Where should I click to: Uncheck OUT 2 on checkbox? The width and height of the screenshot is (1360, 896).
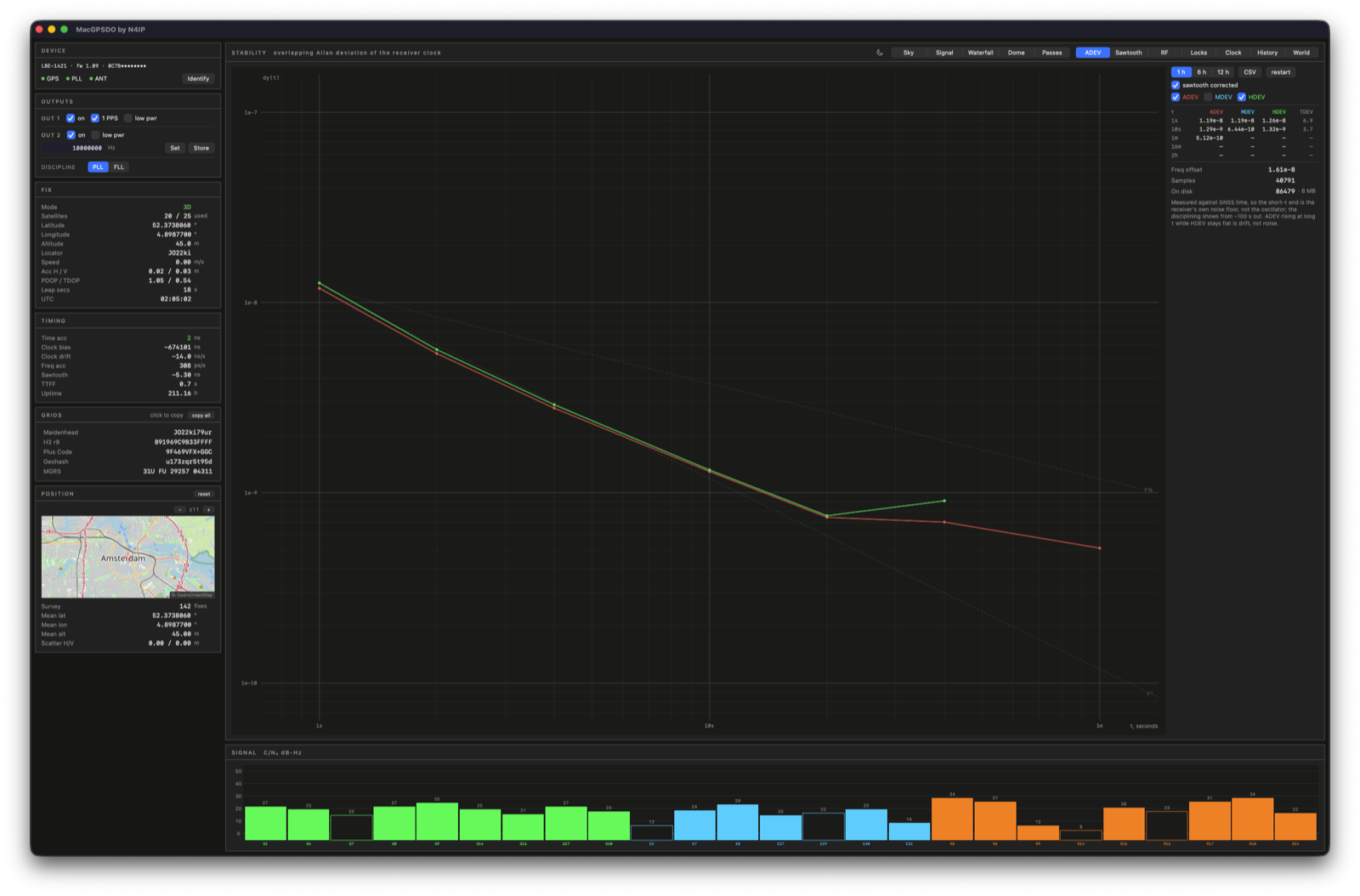[71, 135]
